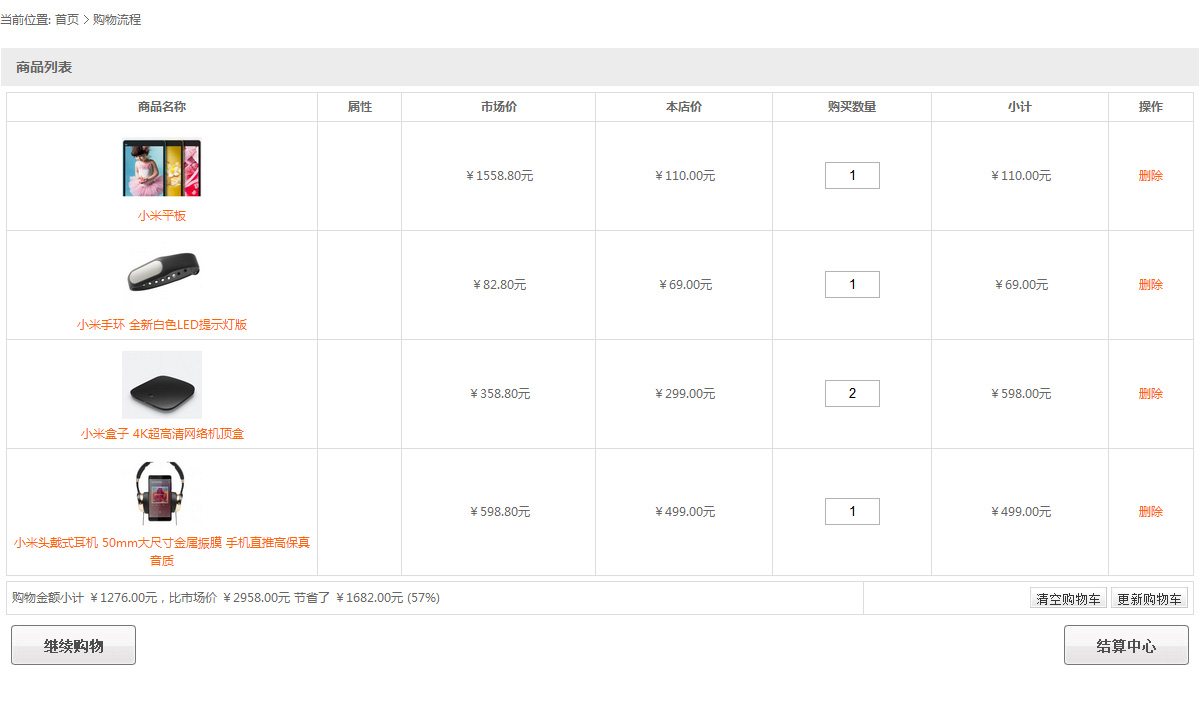Click subtotal ￥499.00元 for 小米头戴式耳机
The height and width of the screenshot is (719, 1200).
1021,512
